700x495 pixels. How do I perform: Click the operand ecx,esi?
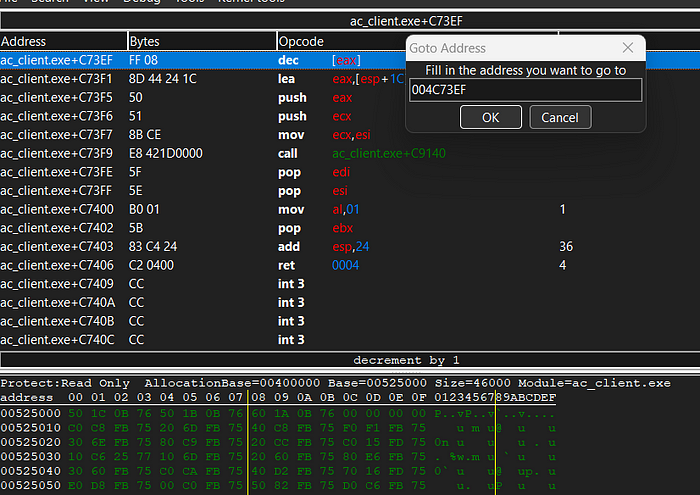point(351,135)
